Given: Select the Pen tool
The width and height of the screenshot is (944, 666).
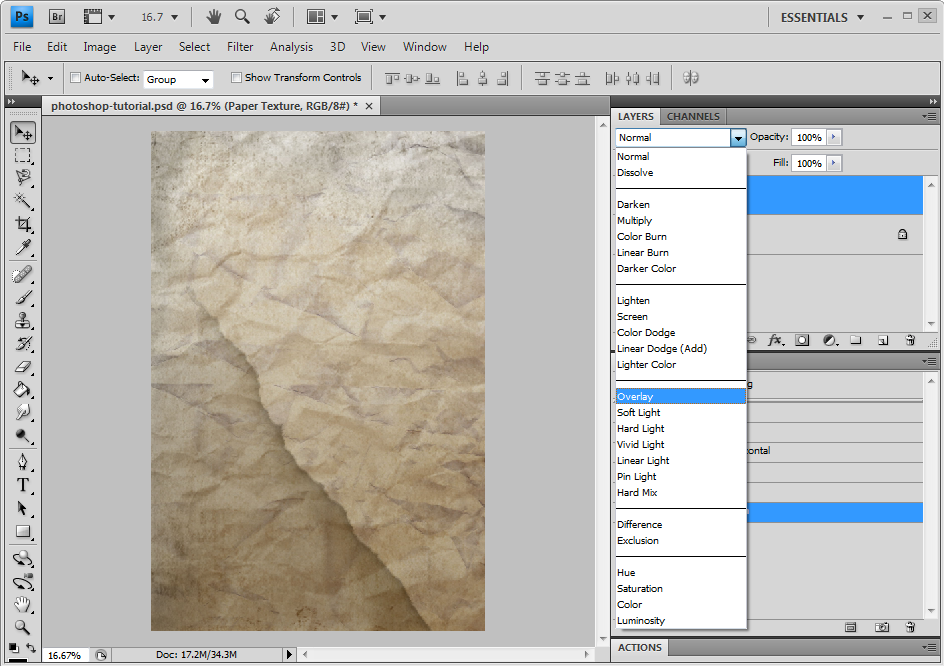Looking at the screenshot, I should coord(23,462).
